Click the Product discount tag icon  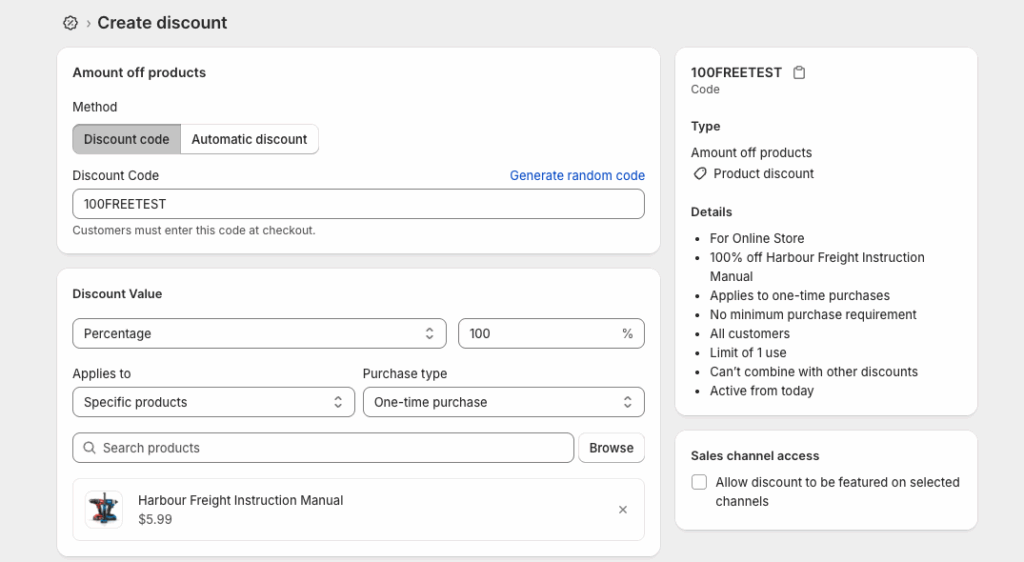(x=700, y=174)
